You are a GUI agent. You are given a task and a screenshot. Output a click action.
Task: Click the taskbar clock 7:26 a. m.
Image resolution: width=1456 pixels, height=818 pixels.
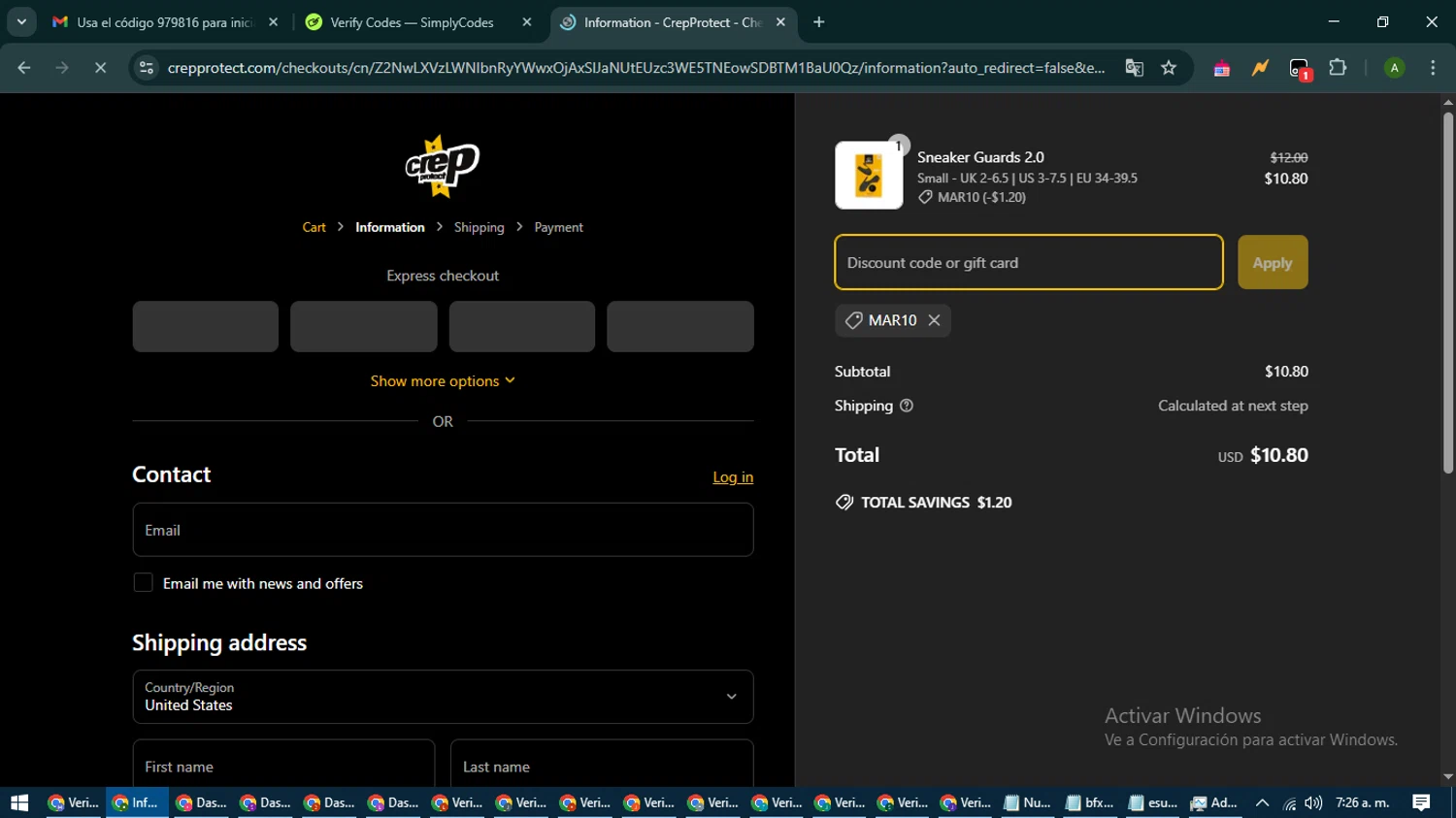pyautogui.click(x=1363, y=802)
